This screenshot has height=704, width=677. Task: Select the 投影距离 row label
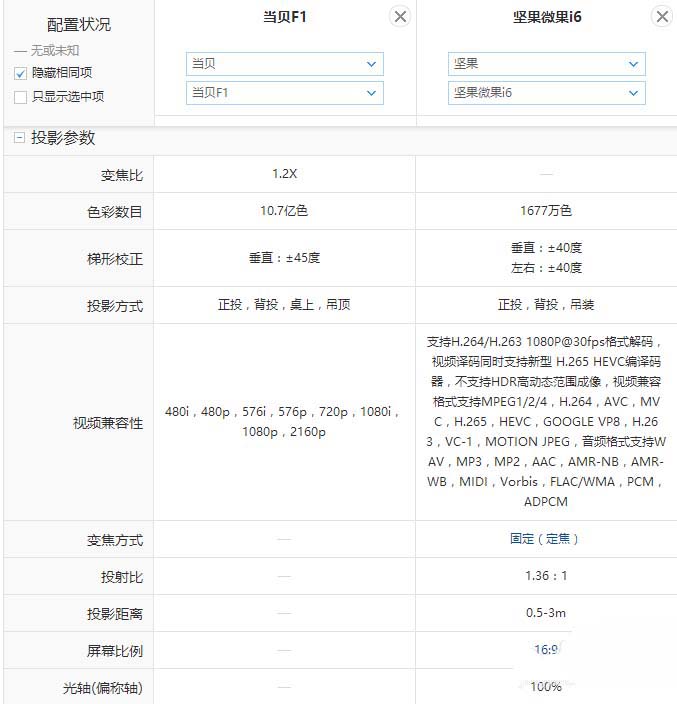point(114,614)
